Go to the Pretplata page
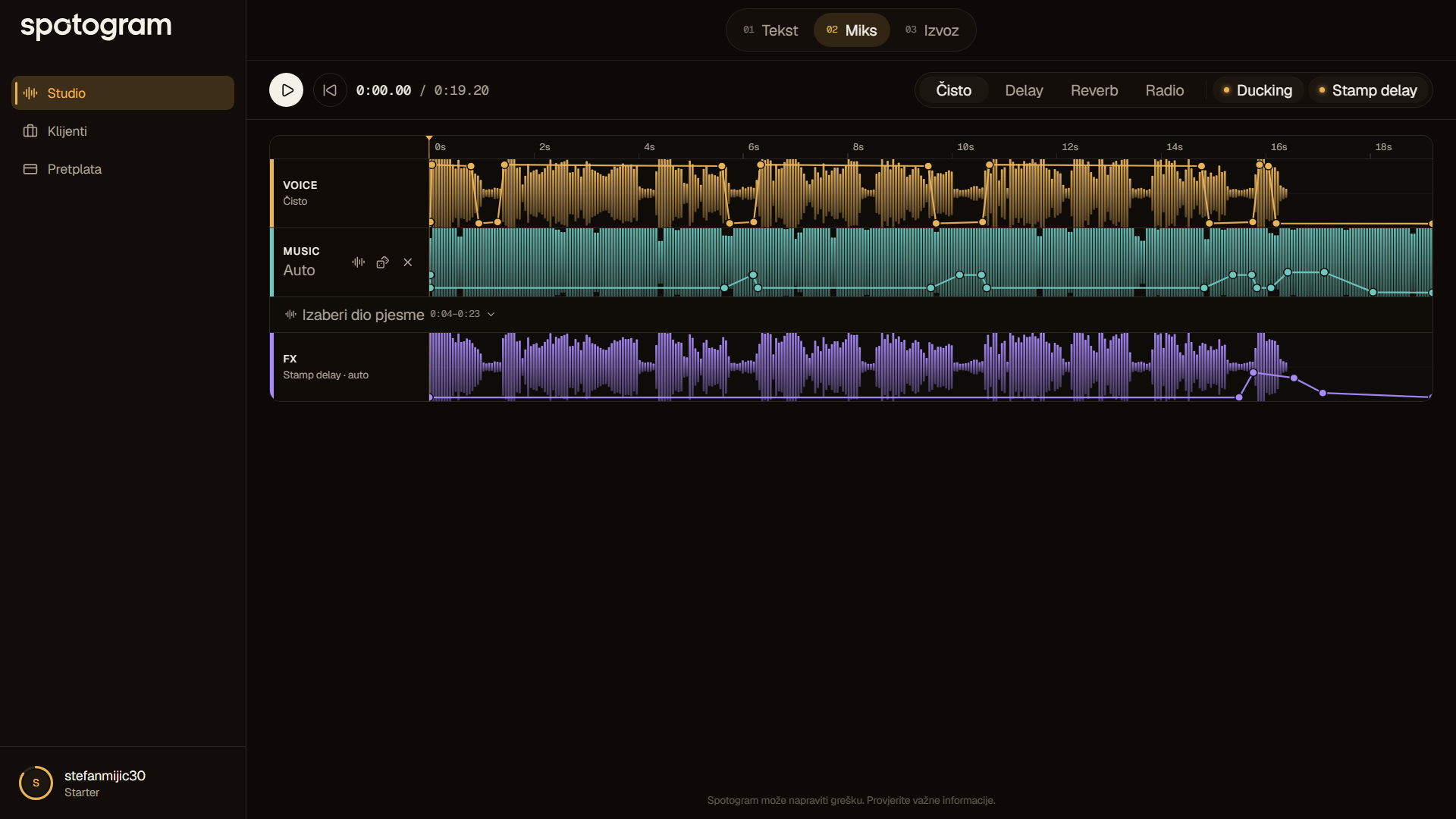1456x819 pixels. coord(123,169)
